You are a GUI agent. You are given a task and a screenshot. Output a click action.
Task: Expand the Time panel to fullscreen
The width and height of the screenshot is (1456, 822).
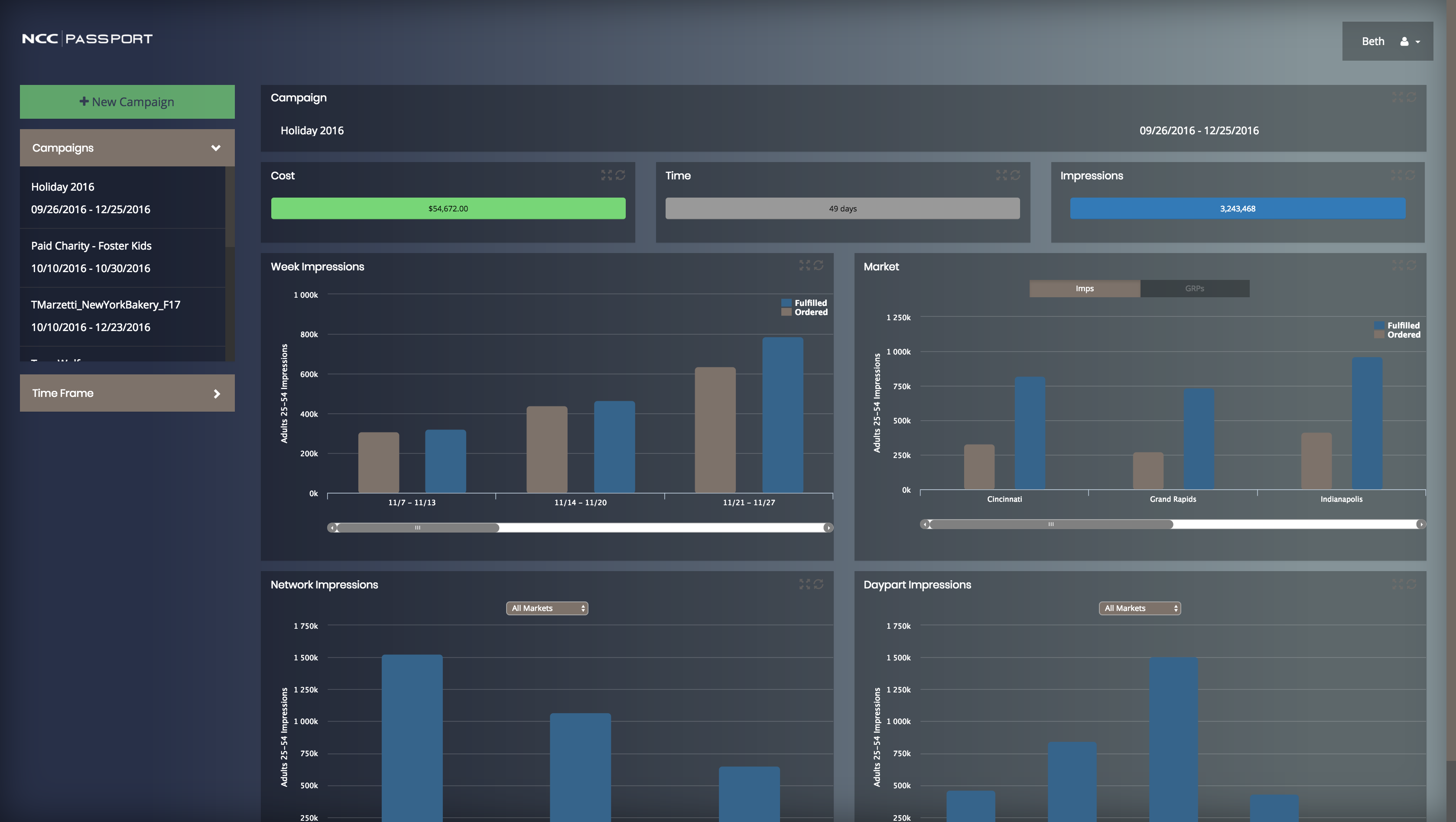click(1001, 175)
